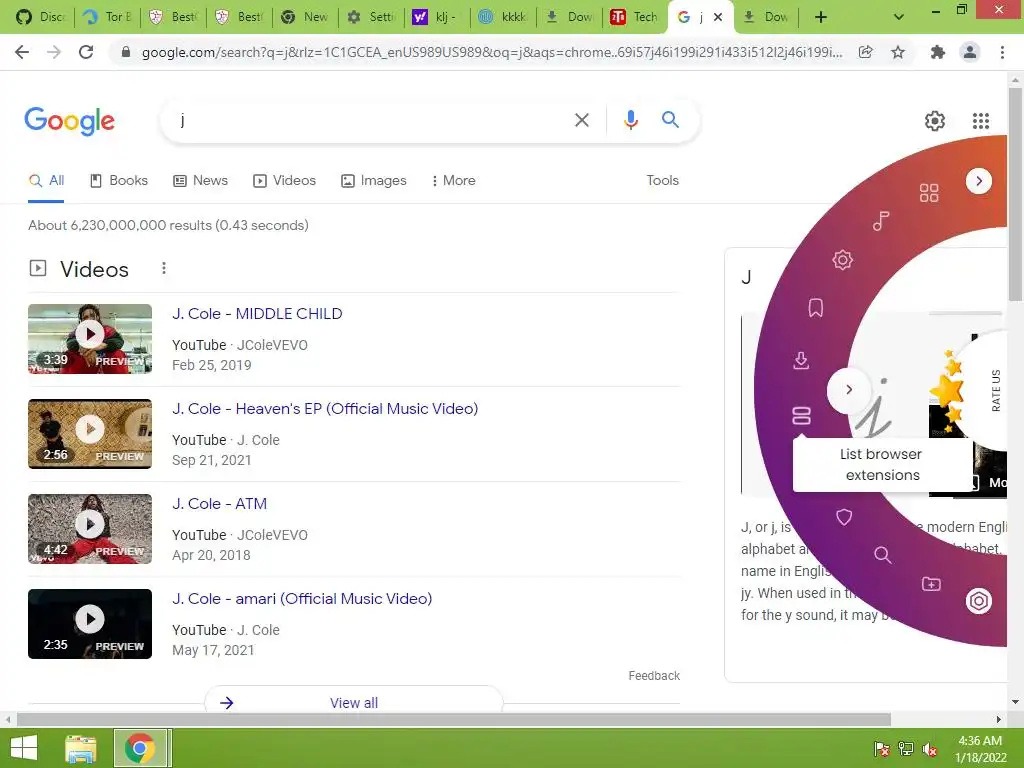This screenshot has width=1024, height=768.
Task: Open the Videos section three-dot menu
Action: click(164, 268)
